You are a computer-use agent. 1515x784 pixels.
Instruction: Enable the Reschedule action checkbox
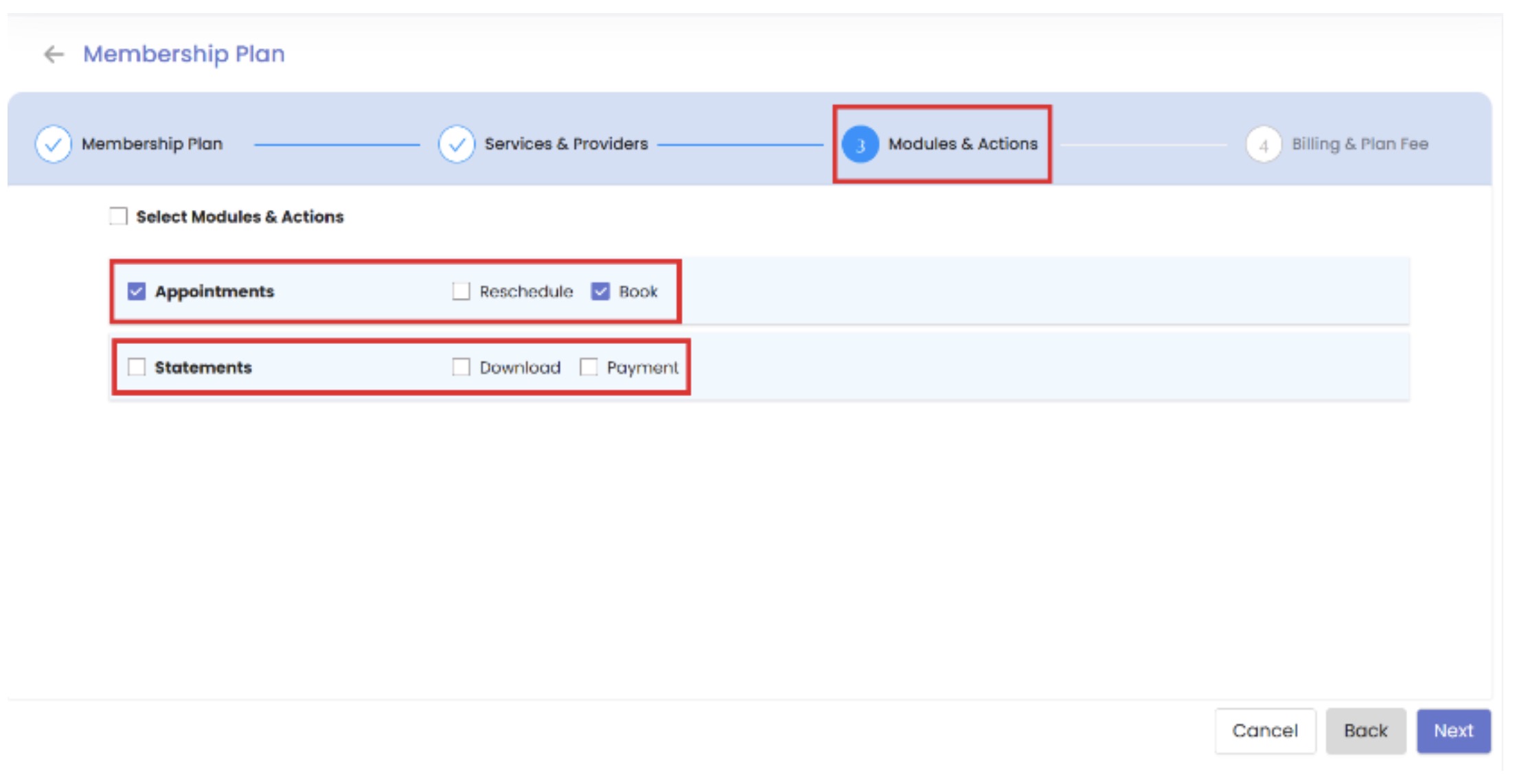click(x=461, y=291)
